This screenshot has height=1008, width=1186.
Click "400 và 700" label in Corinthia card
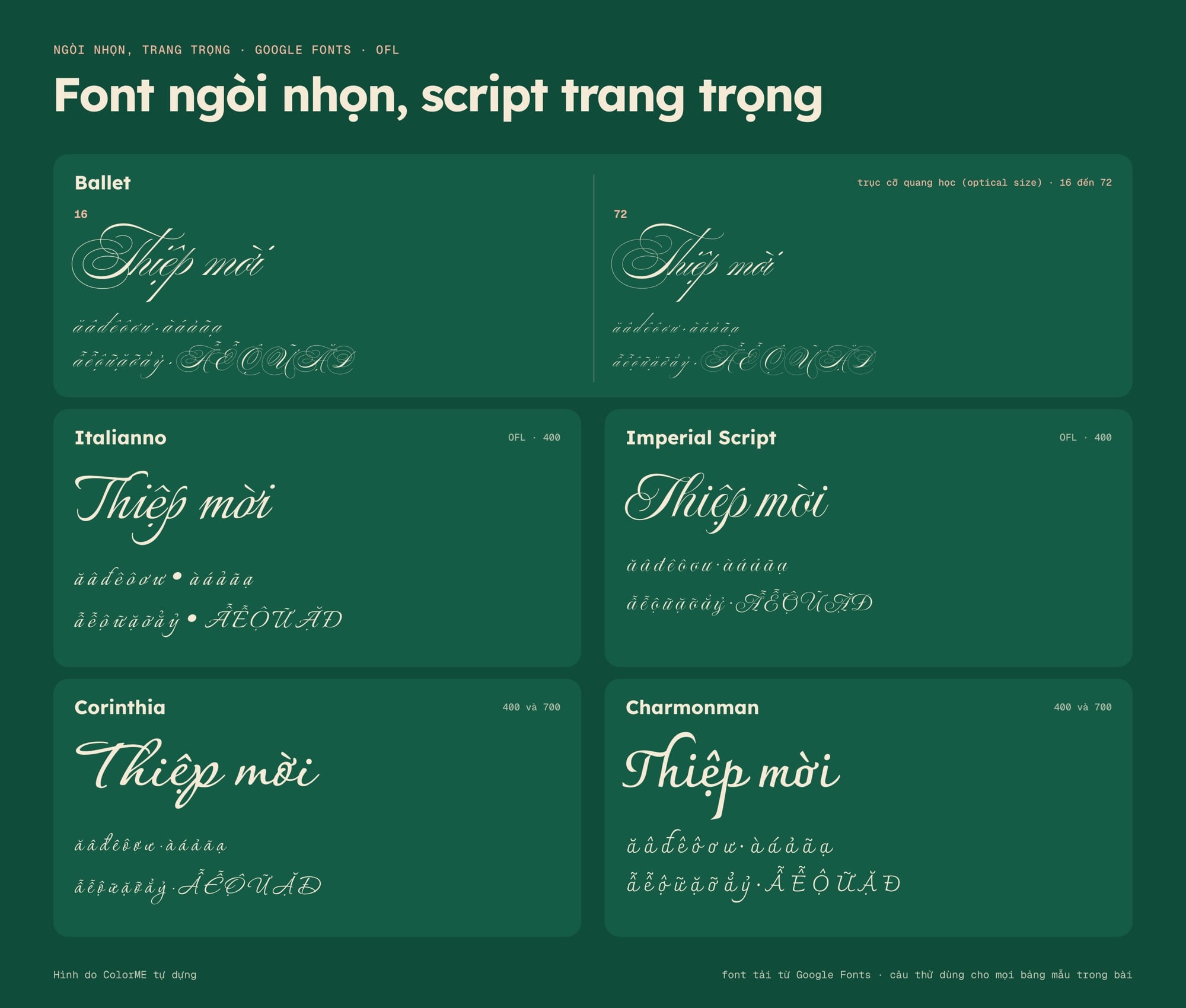click(x=531, y=707)
